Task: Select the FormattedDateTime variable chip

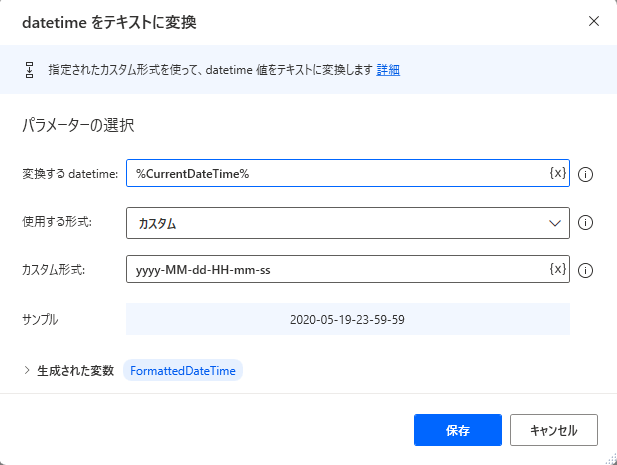Action: click(183, 371)
